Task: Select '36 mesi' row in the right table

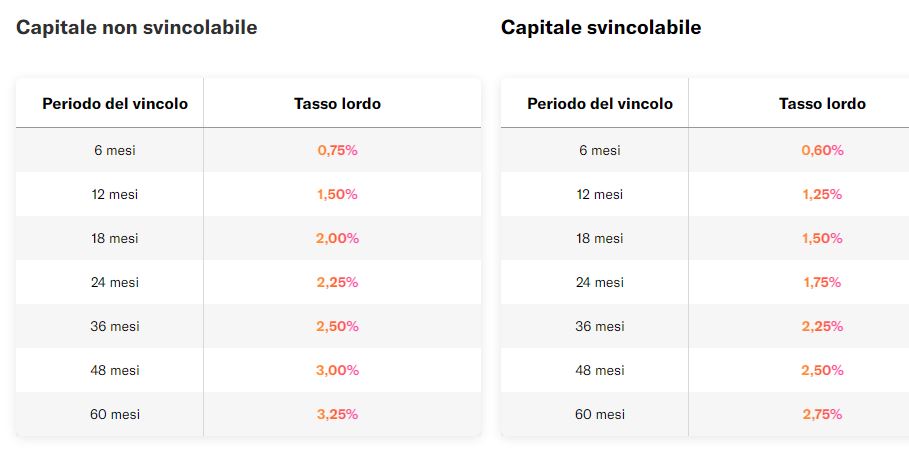Action: (705, 326)
